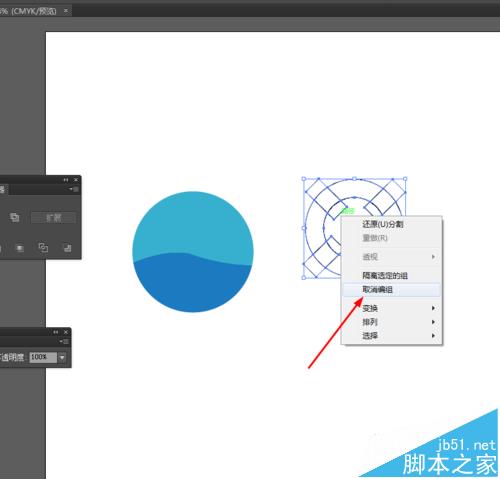Choose 取消编组 to ungroup selection
The height and width of the screenshot is (479, 500).
tap(391, 289)
